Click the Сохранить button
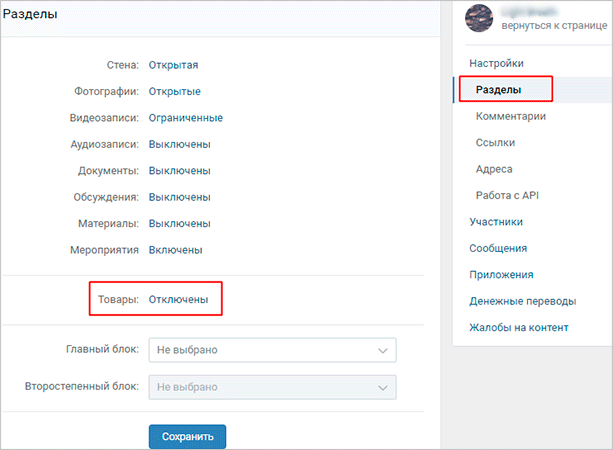This screenshot has width=613, height=450. tap(187, 437)
